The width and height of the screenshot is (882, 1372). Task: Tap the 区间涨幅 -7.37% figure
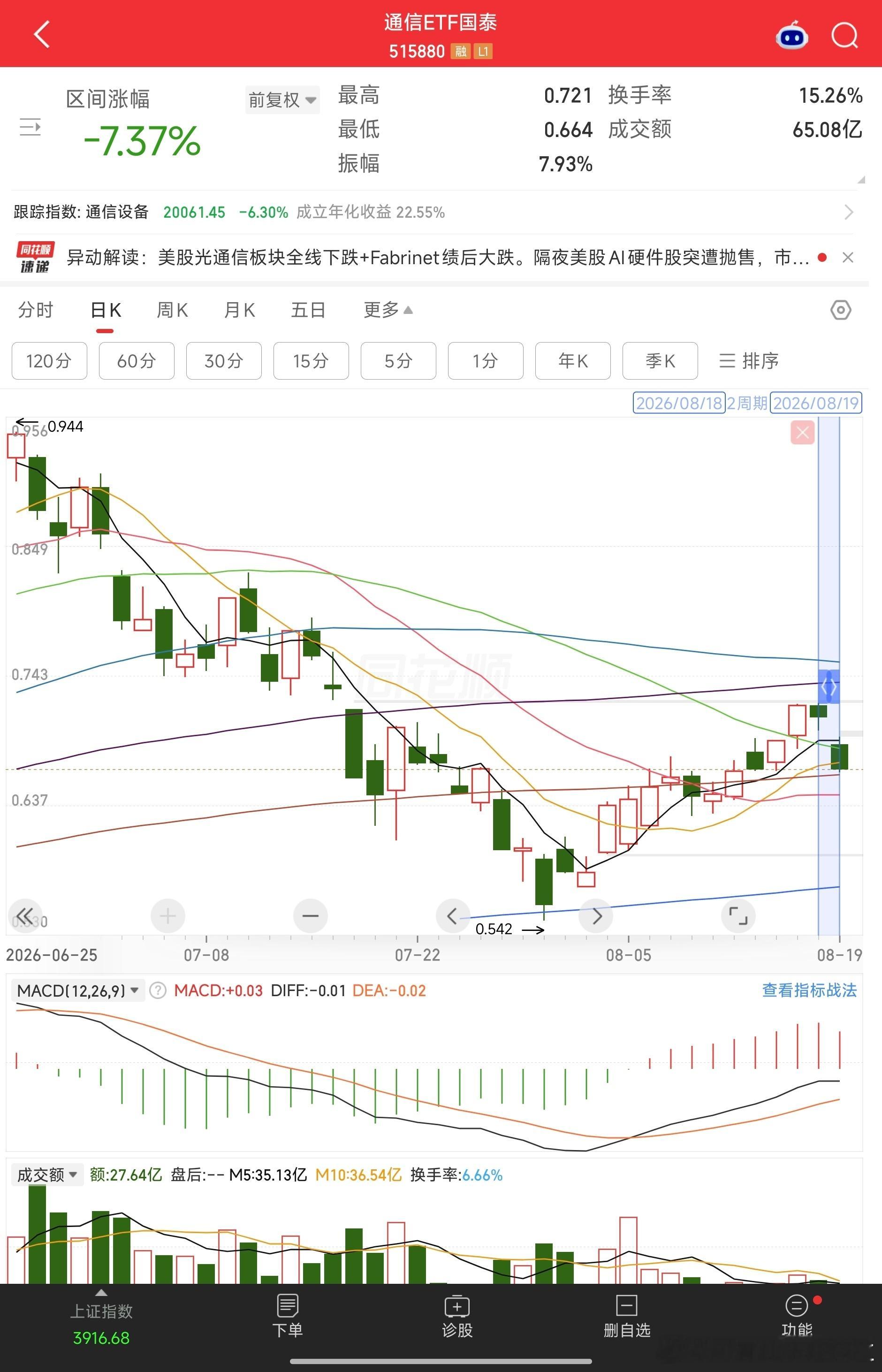click(142, 141)
